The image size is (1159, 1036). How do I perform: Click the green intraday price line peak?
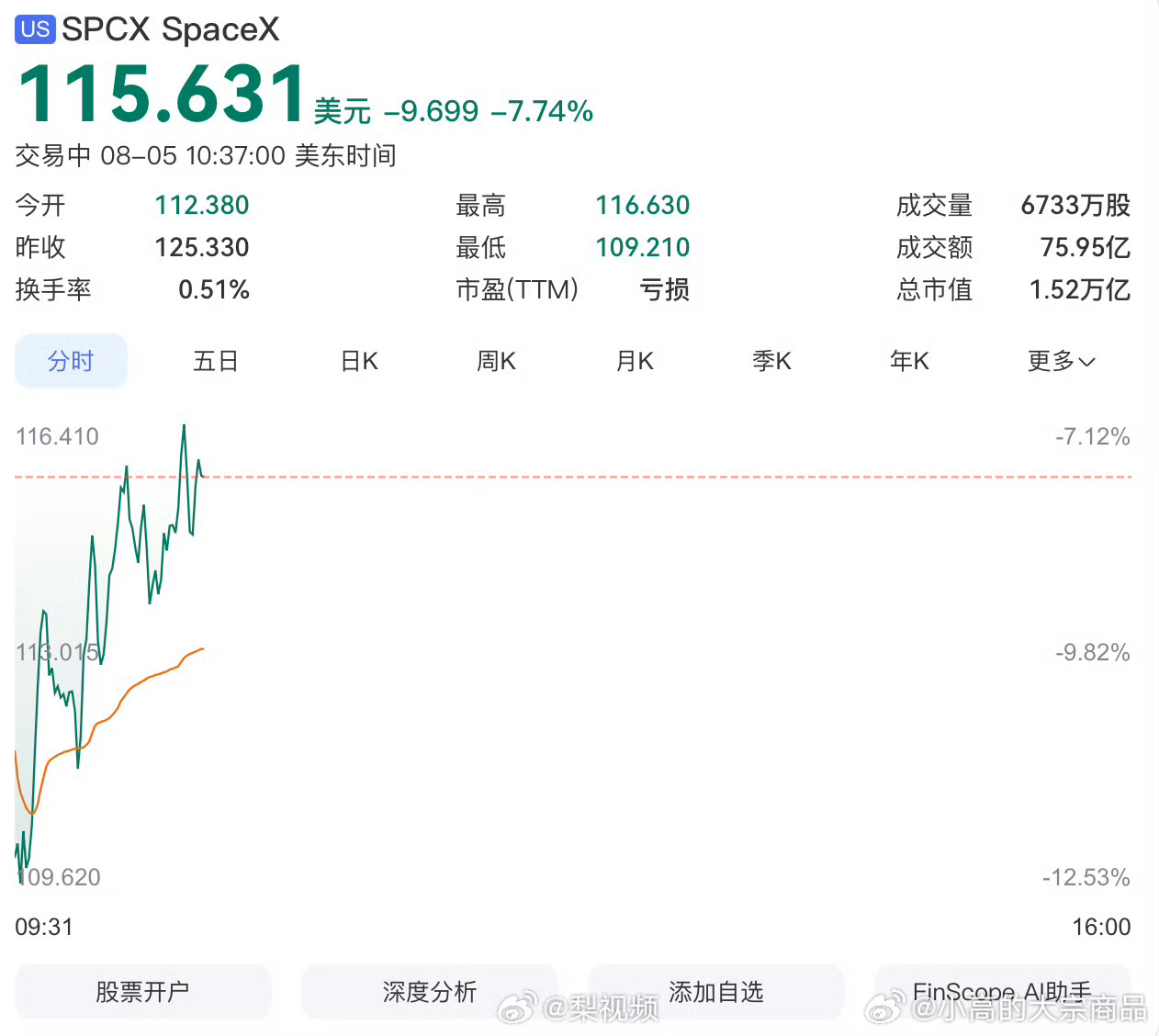(x=184, y=426)
